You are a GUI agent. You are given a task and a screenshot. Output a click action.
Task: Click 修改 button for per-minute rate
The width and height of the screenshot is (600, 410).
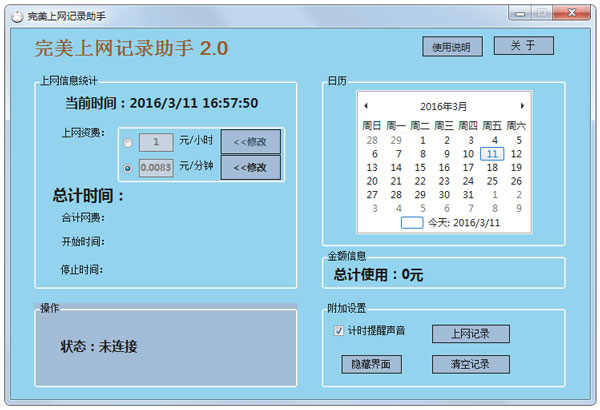click(251, 167)
